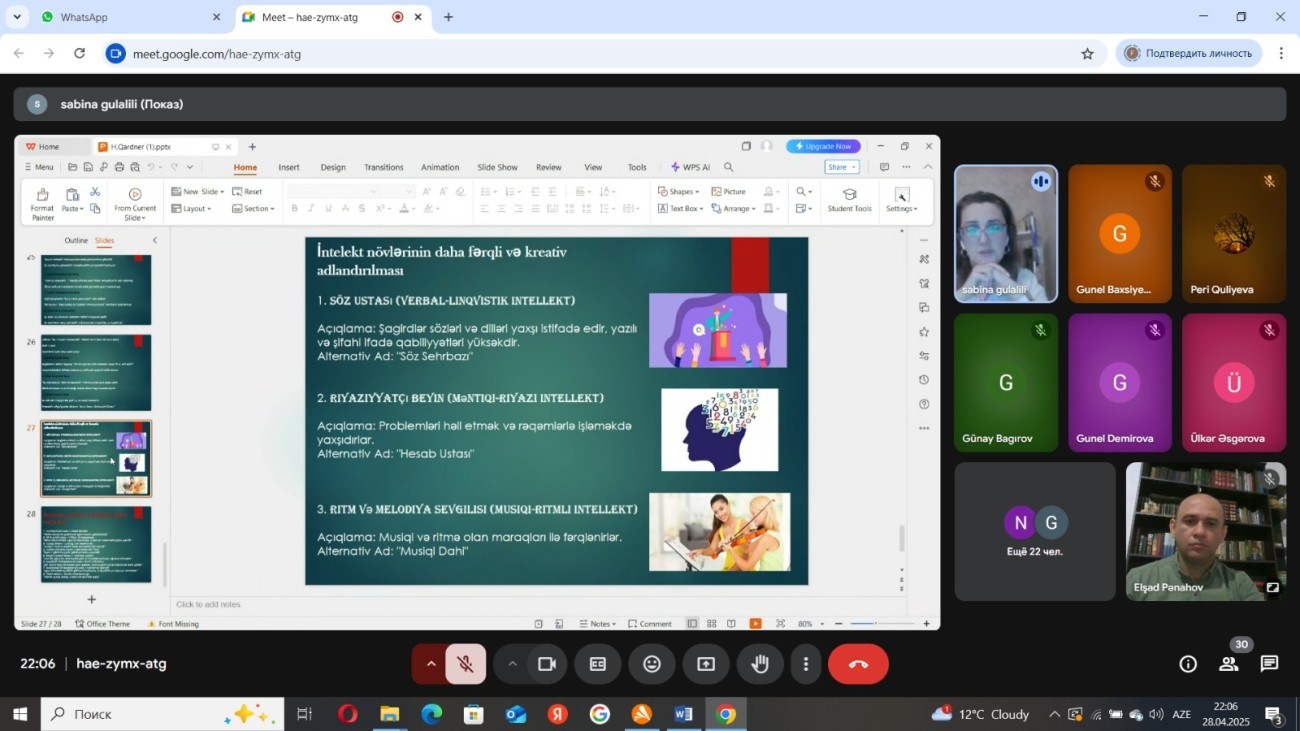
Task: Show the people list with 30 badge
Action: click(1229, 664)
